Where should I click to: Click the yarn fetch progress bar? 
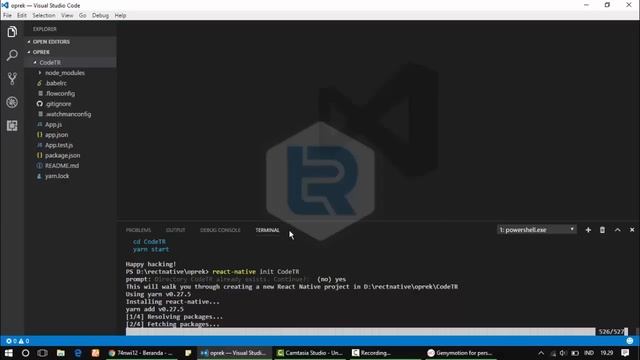point(360,331)
